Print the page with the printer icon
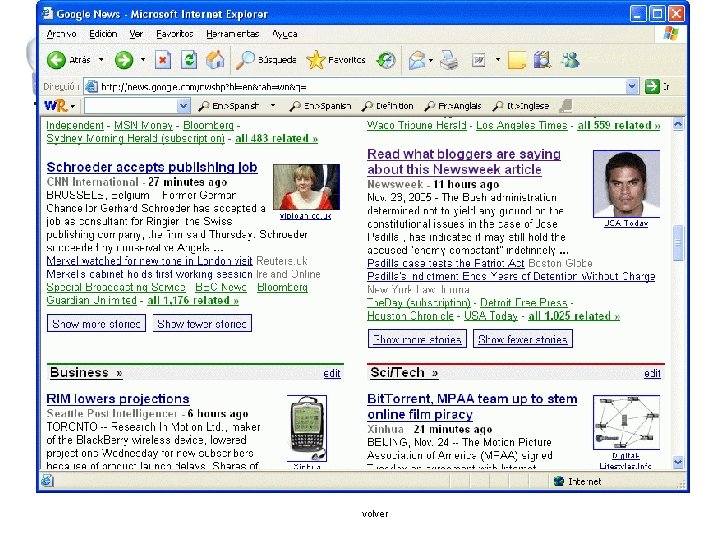 tap(449, 60)
